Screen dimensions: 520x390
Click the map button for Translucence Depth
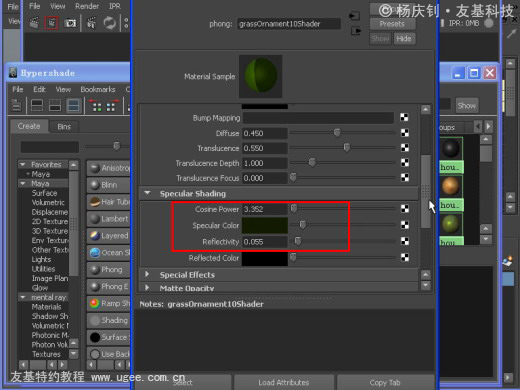(x=405, y=163)
